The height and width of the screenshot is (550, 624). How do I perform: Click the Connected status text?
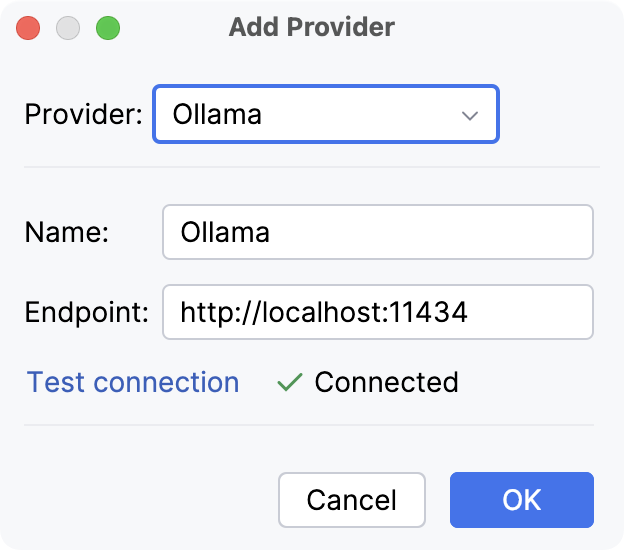tap(386, 382)
